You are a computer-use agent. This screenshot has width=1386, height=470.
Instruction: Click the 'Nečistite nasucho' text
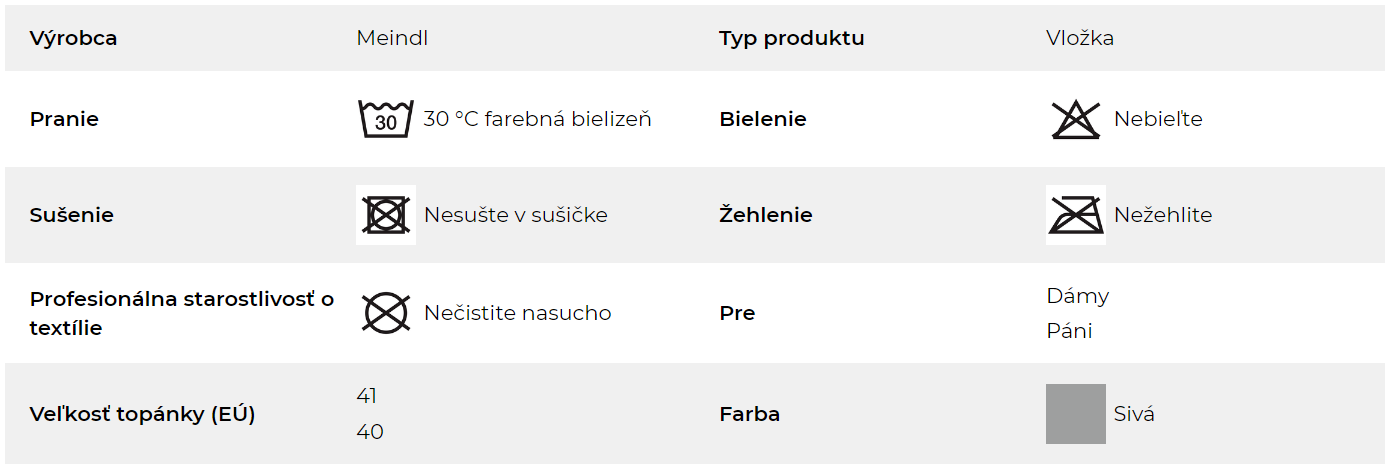click(518, 313)
